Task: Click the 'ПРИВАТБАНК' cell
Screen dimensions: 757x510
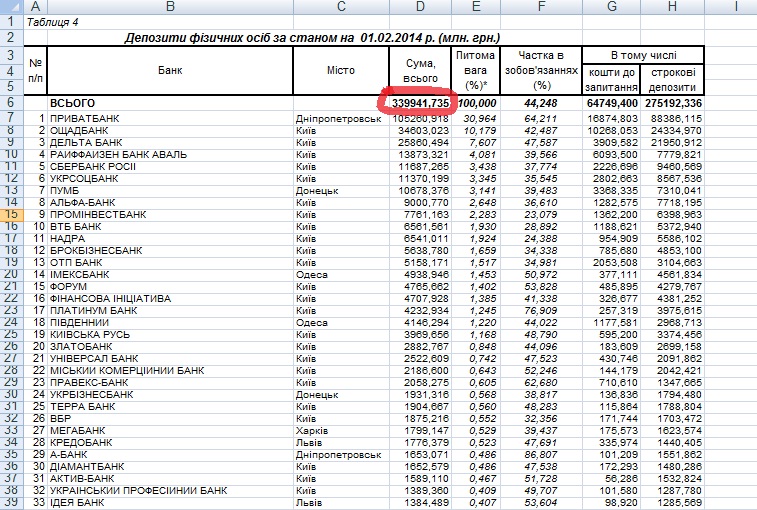Action: [170, 118]
